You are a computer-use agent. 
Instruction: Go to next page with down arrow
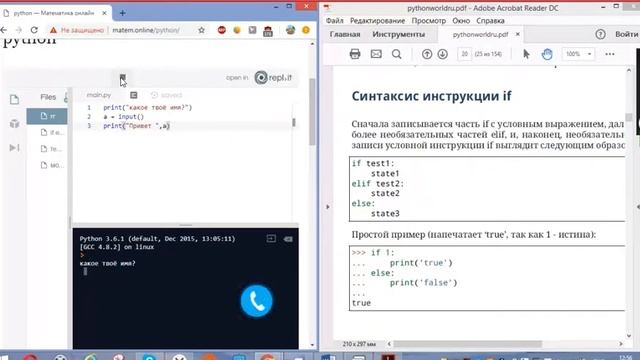pyautogui.click(x=442, y=54)
